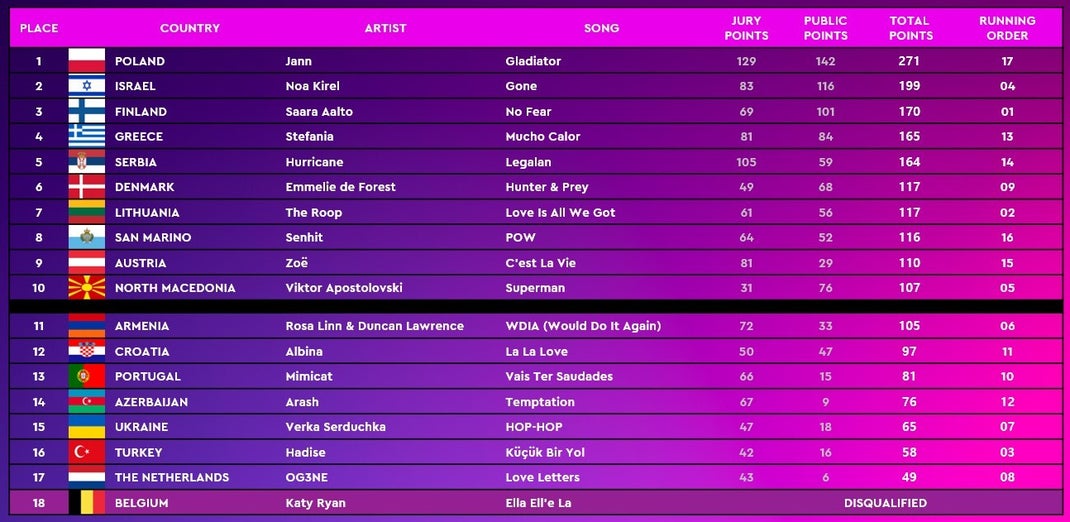This screenshot has width=1070, height=522.
Task: Select the Portugal flag icon
Action: coord(87,376)
